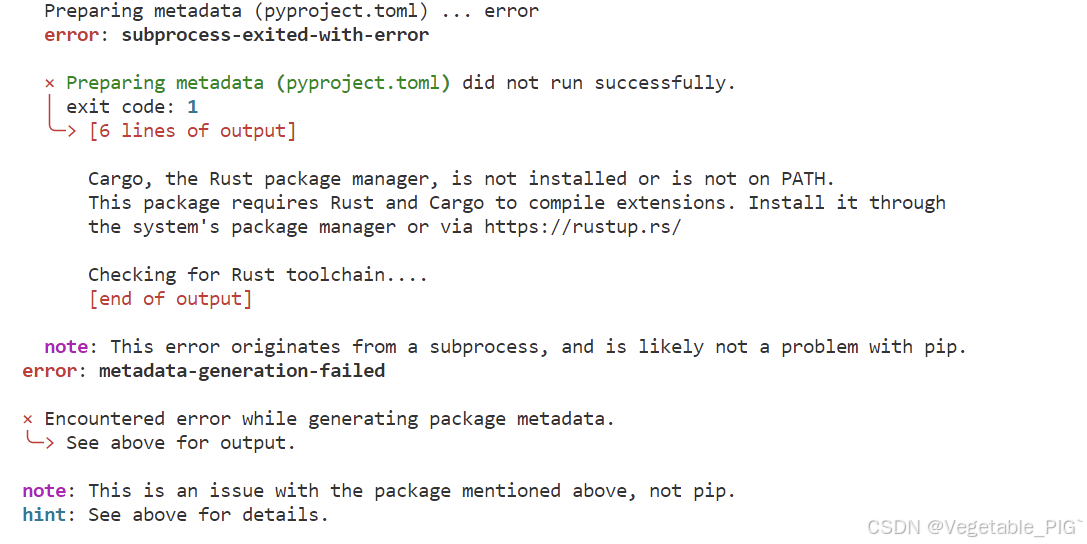Click the red error label at top
This screenshot has width=1087, height=544.
click(x=71, y=35)
